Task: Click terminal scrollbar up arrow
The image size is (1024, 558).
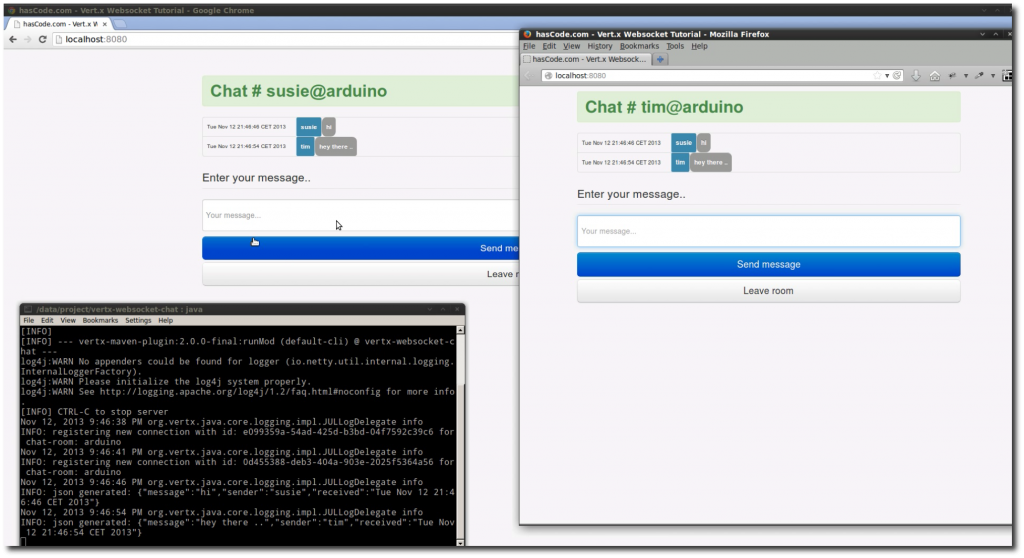Action: [x=460, y=330]
